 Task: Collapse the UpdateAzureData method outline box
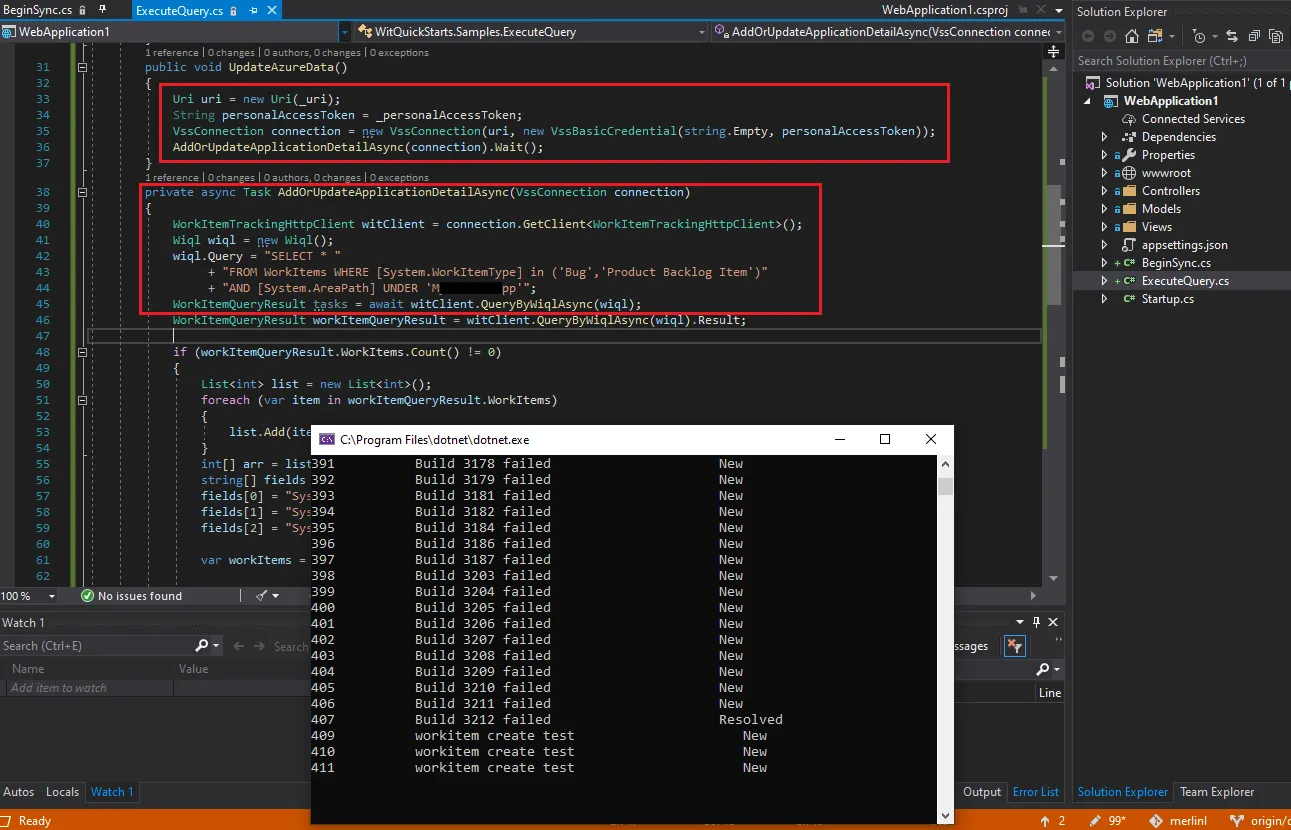pyautogui.click(x=83, y=68)
